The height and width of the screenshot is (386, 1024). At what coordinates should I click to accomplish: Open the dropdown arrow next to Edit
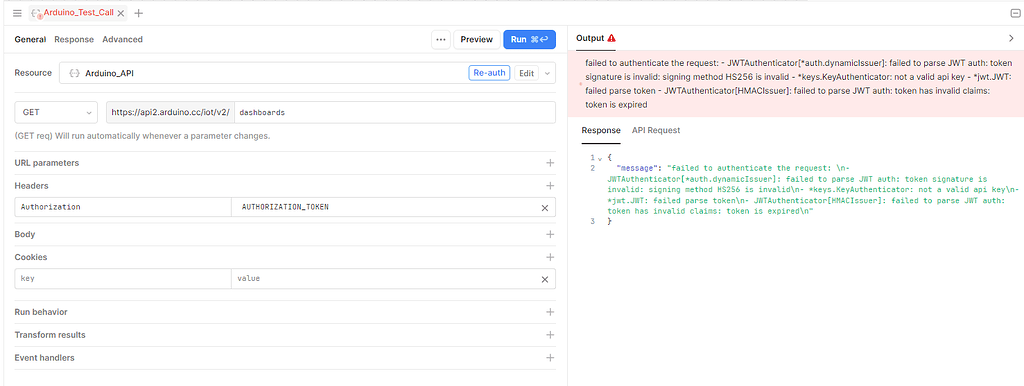[x=547, y=73]
